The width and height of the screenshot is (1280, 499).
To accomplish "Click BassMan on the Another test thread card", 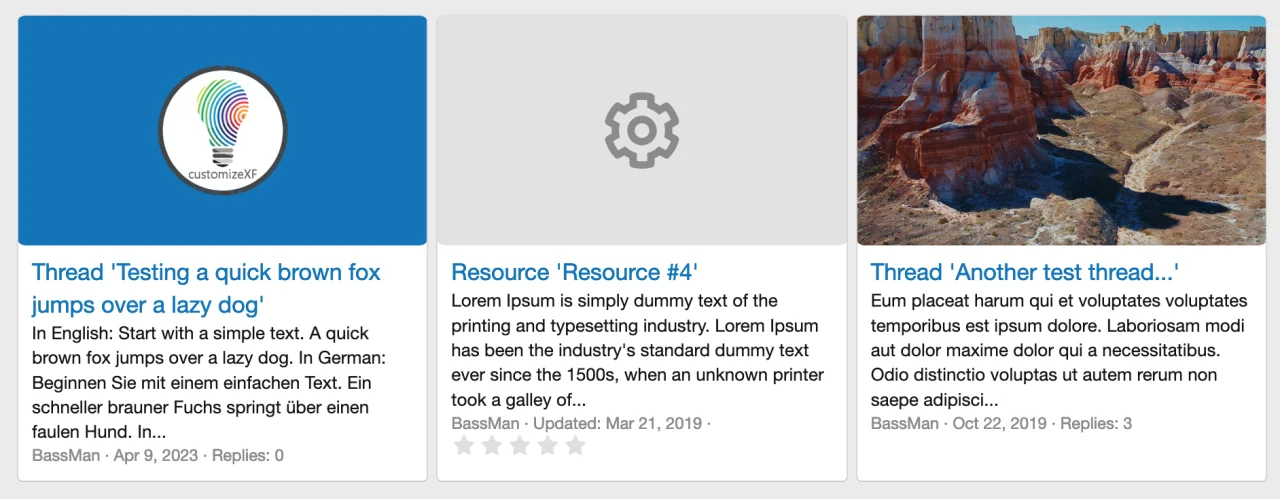I will click(x=905, y=423).
